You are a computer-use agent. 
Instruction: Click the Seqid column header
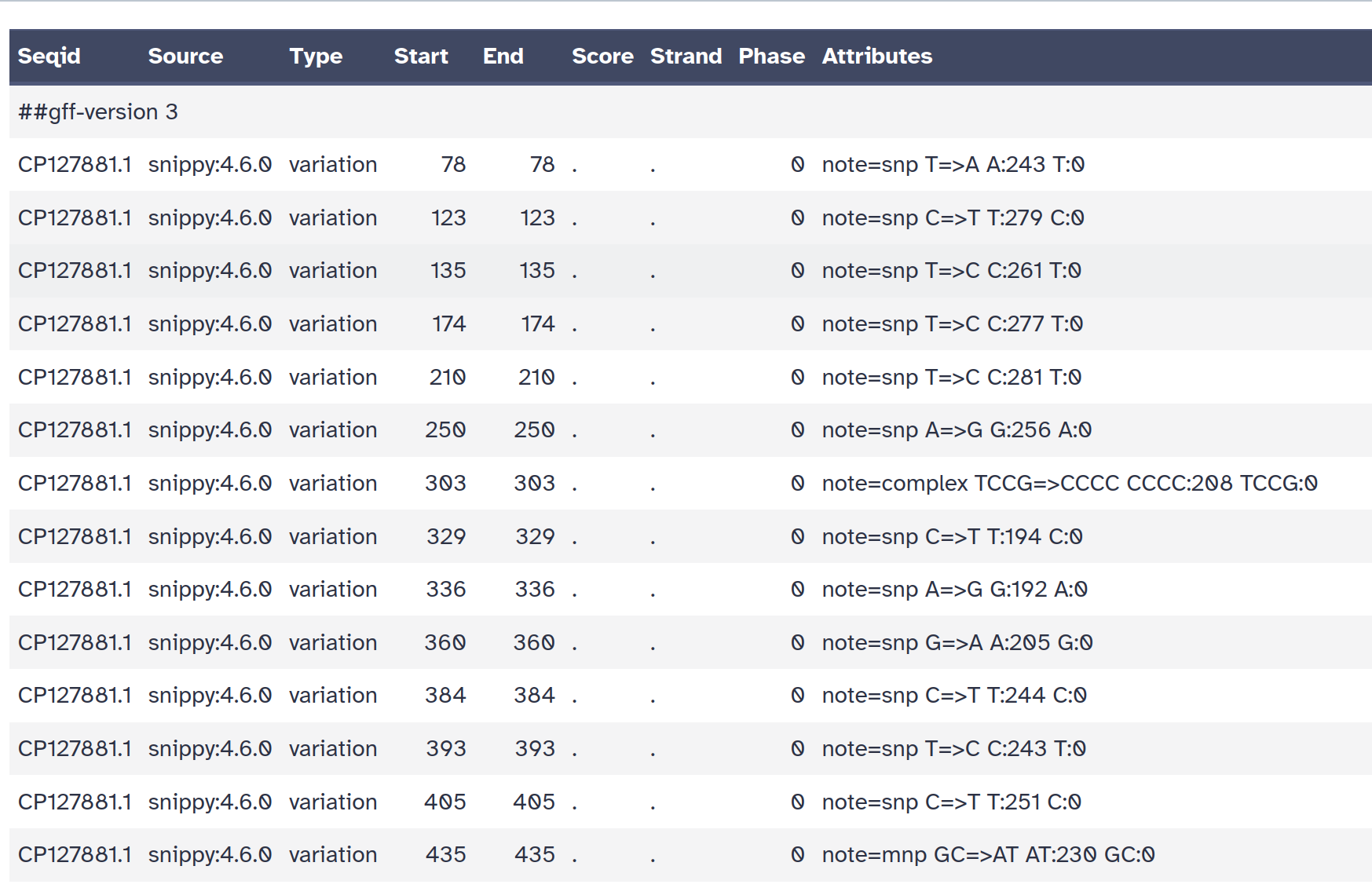click(x=49, y=57)
